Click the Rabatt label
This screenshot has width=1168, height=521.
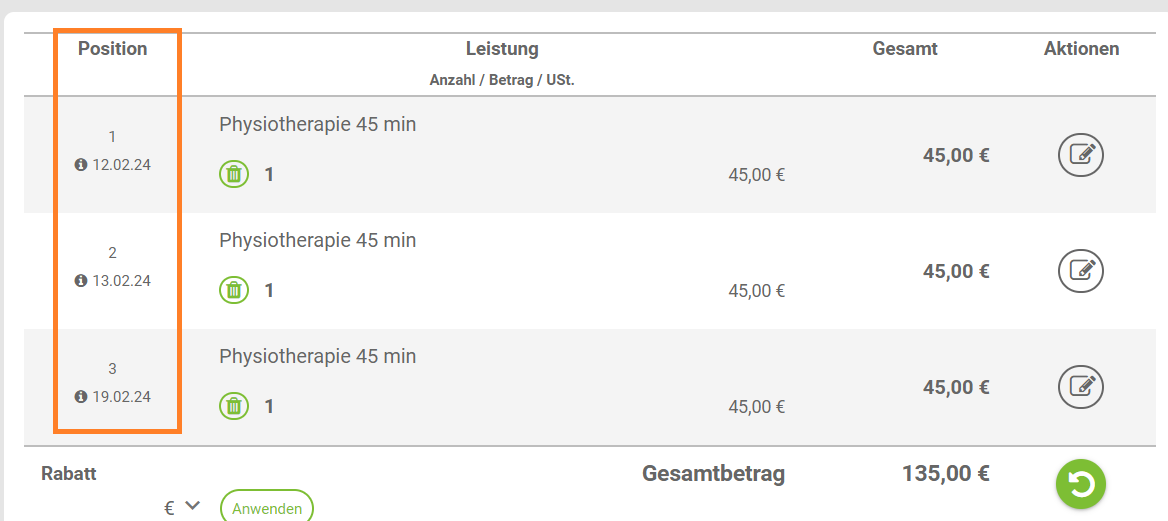point(69,473)
